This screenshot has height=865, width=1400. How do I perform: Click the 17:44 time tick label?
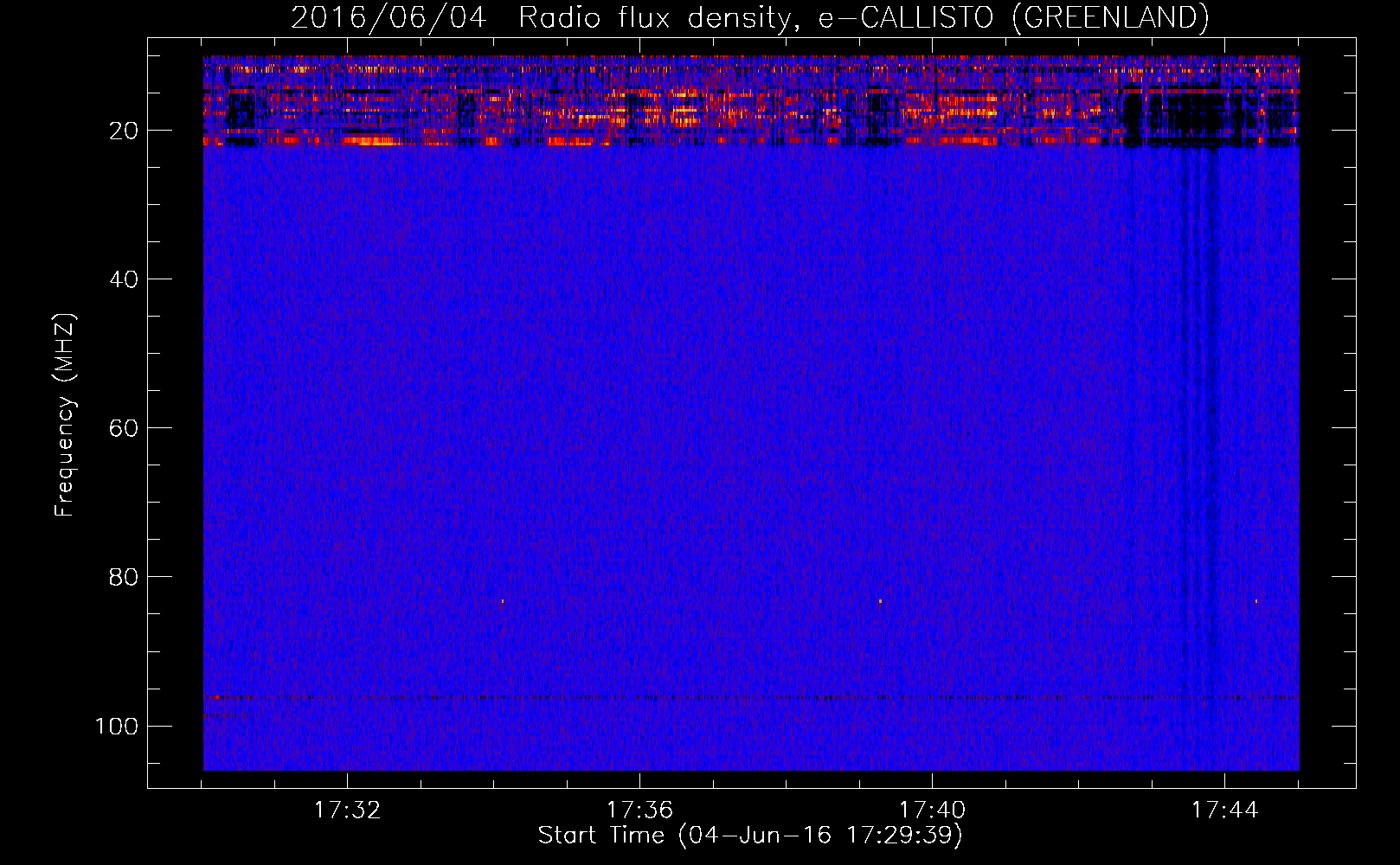point(1224,811)
